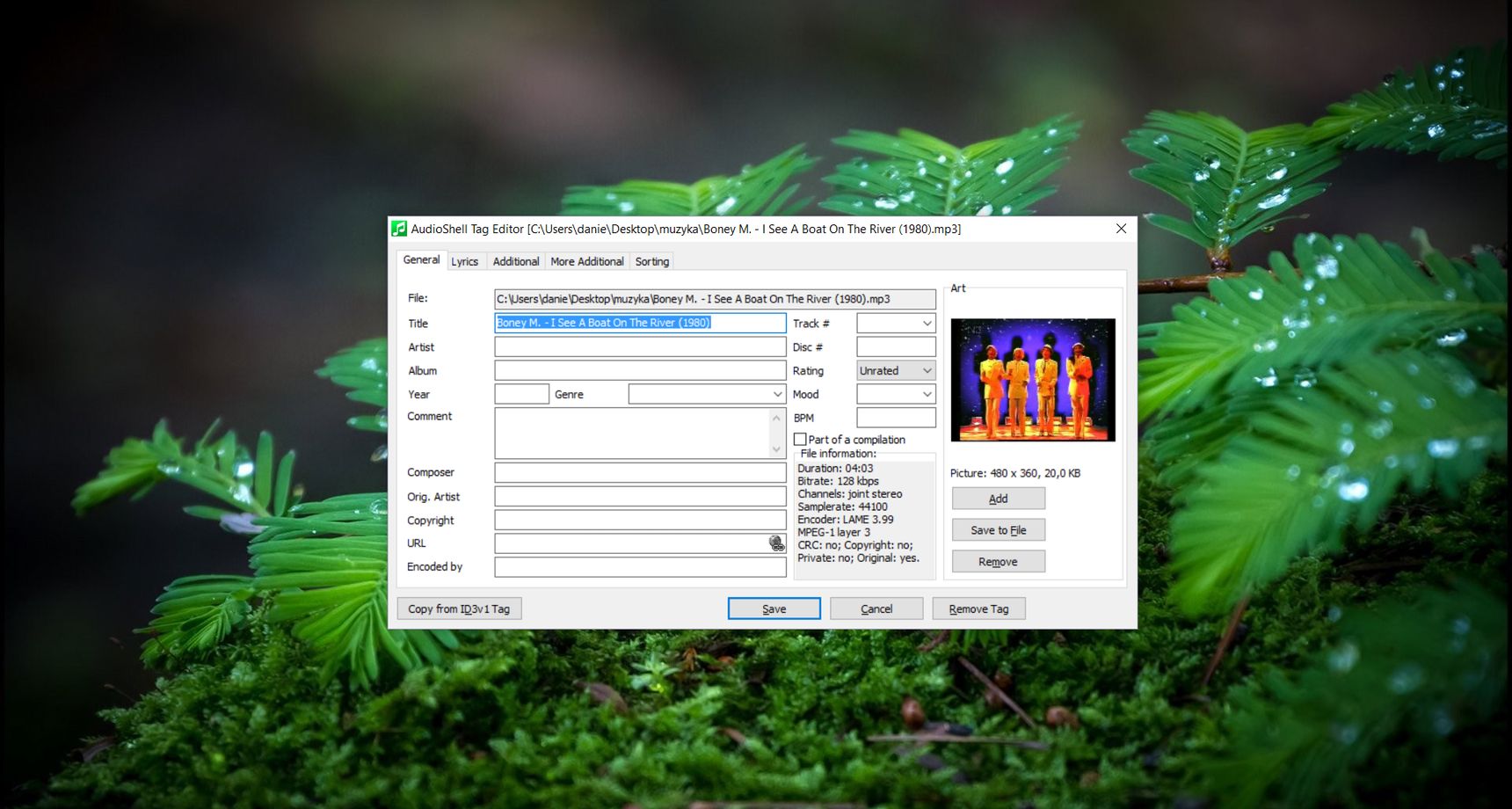Click the BPM input field
This screenshot has width=1512, height=809.
896,418
